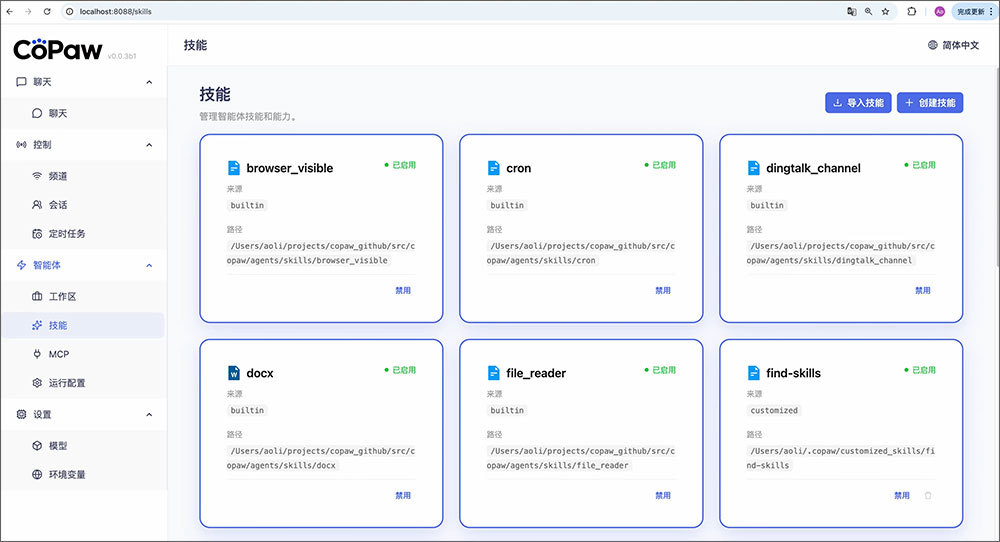Open the file_reader skill title
The height and width of the screenshot is (542, 1000).
coord(536,374)
